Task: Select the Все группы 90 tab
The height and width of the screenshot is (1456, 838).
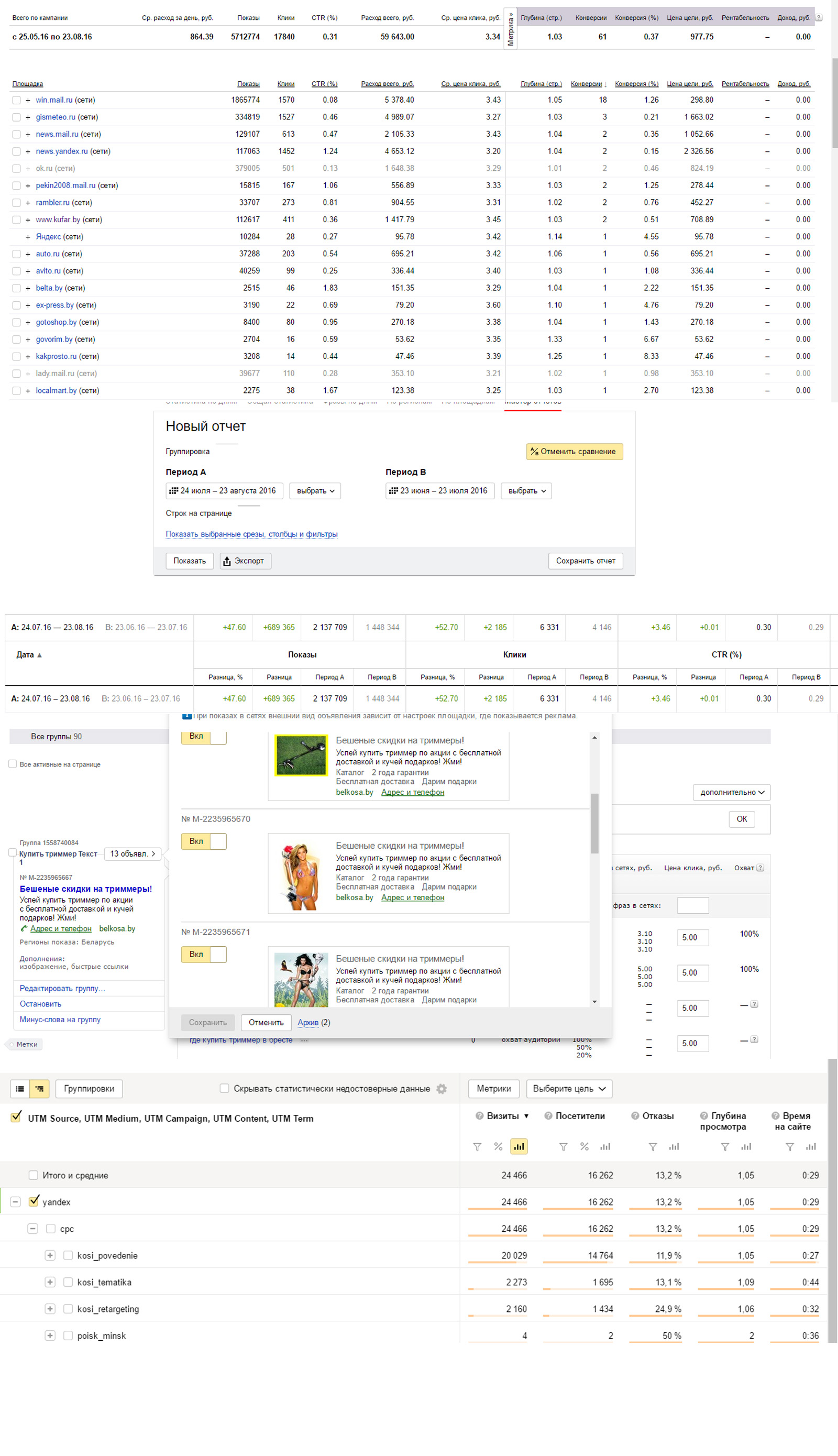Action: pos(57,736)
